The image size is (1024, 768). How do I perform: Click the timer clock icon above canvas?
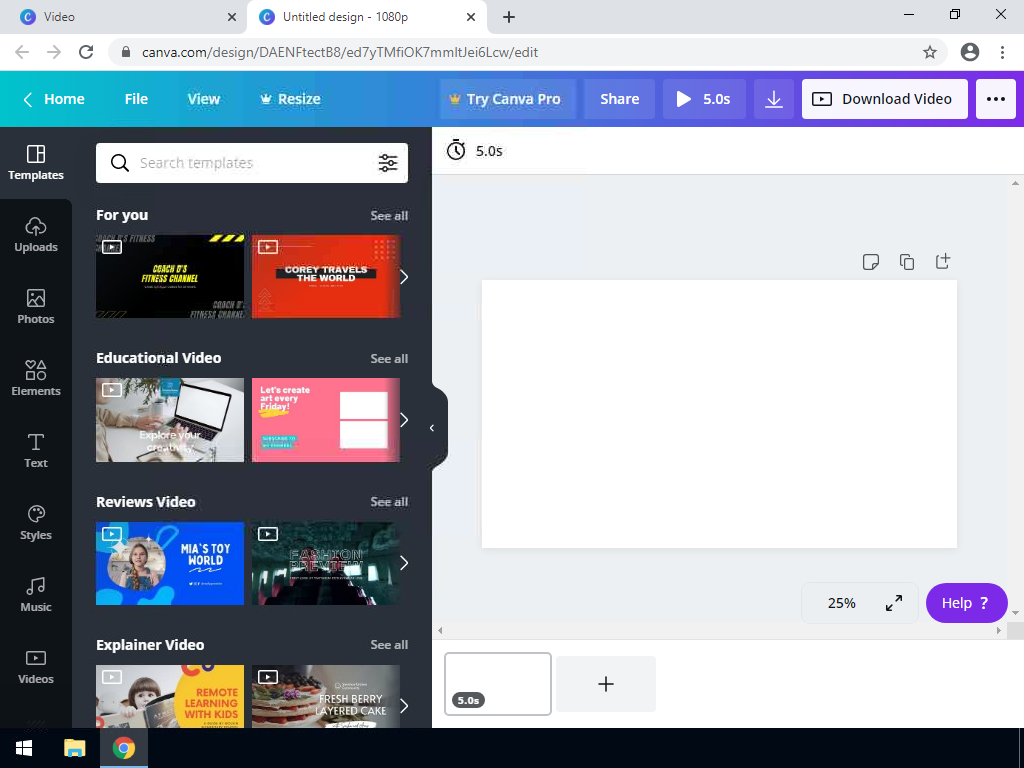[456, 150]
